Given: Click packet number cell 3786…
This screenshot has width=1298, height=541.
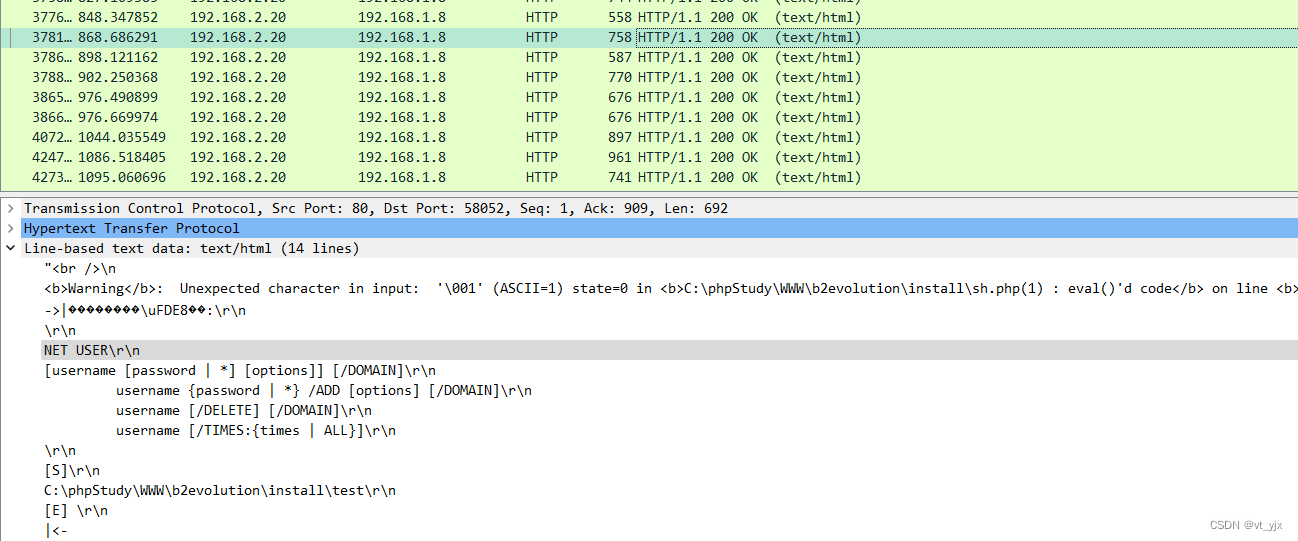Looking at the screenshot, I should coord(50,57).
